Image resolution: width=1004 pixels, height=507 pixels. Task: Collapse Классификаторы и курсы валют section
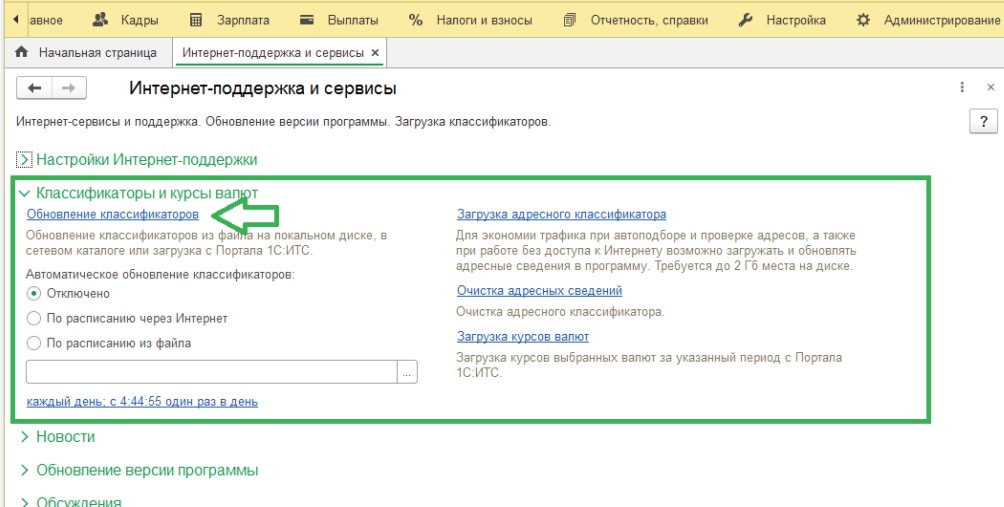pos(24,194)
